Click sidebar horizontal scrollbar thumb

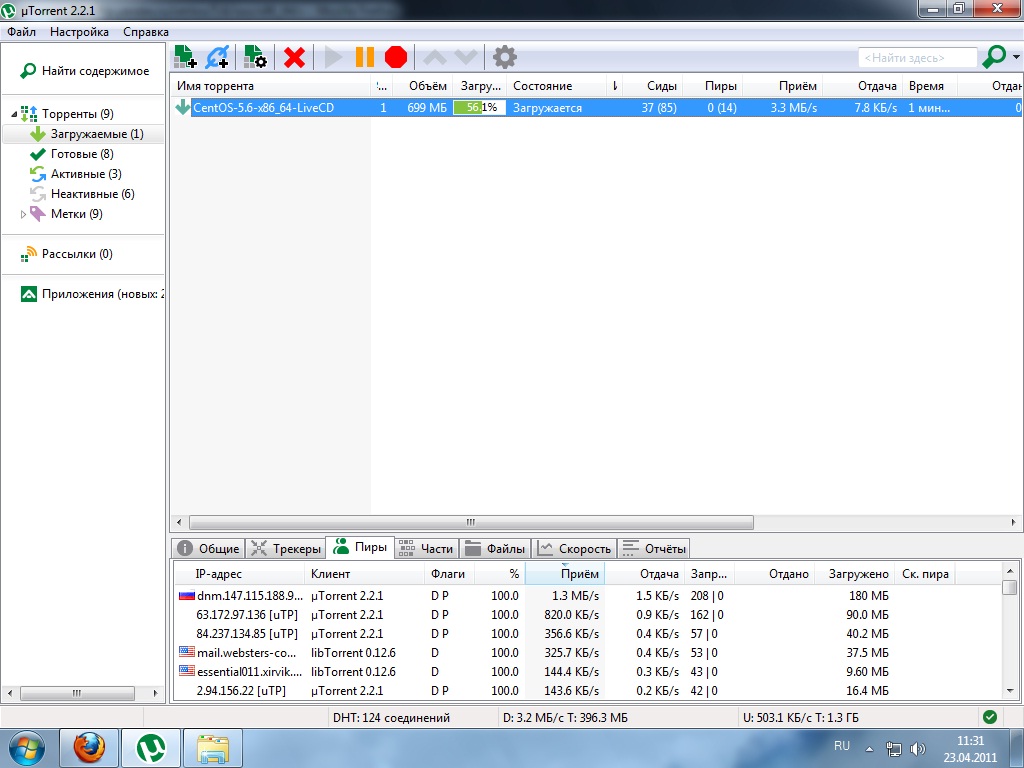(x=77, y=693)
